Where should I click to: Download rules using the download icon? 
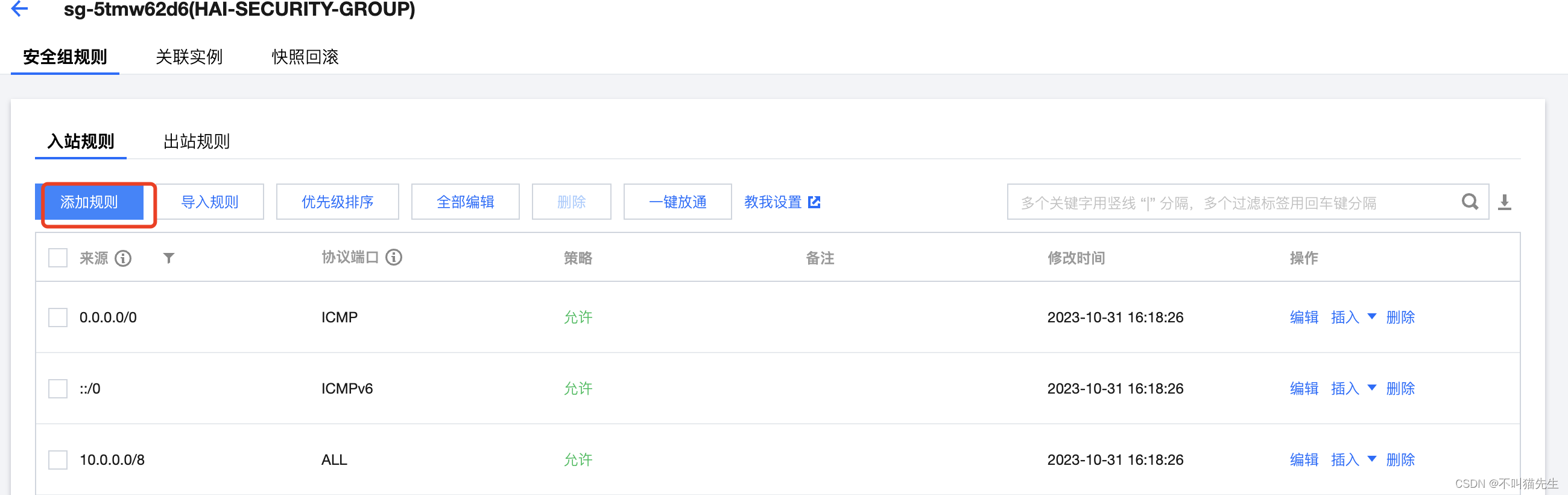tap(1505, 202)
